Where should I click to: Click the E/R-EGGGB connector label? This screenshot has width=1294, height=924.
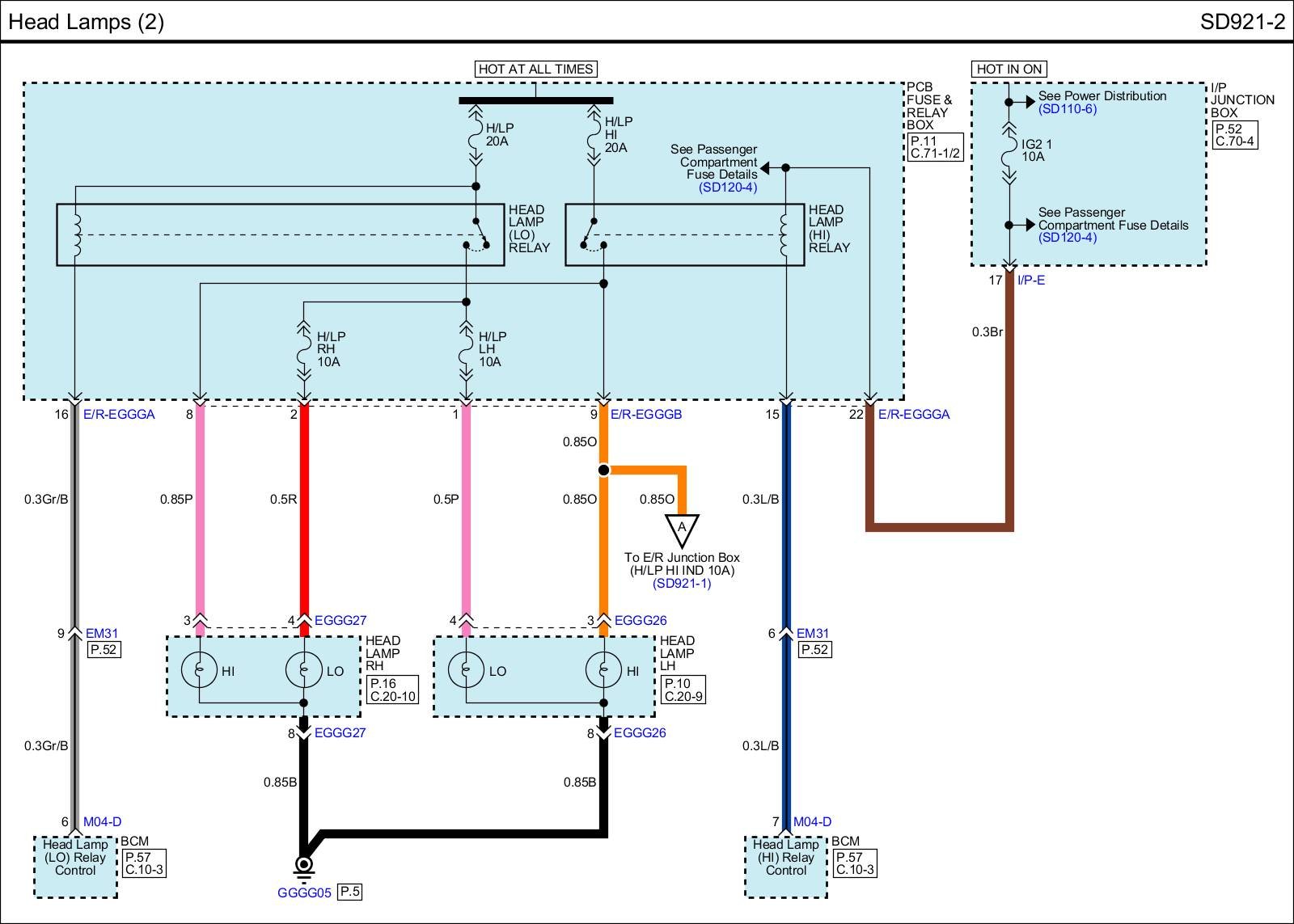coord(646,414)
